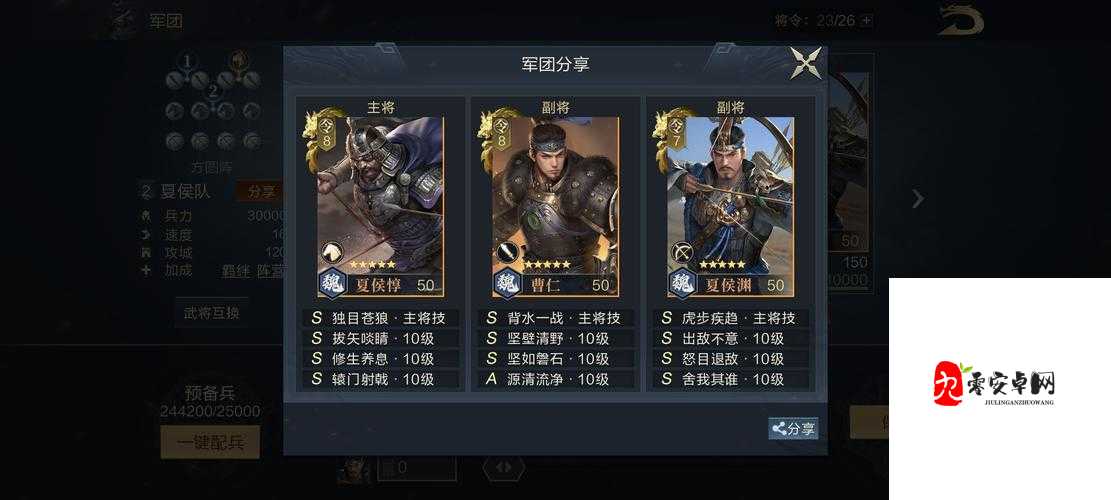Select the 独目苍狼 · 主将技 skill row

380,319
